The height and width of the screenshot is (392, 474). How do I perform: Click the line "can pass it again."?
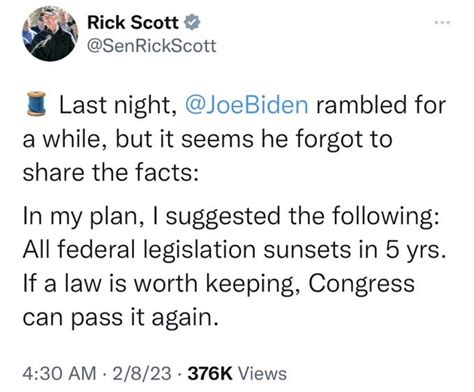pyautogui.click(x=120, y=318)
